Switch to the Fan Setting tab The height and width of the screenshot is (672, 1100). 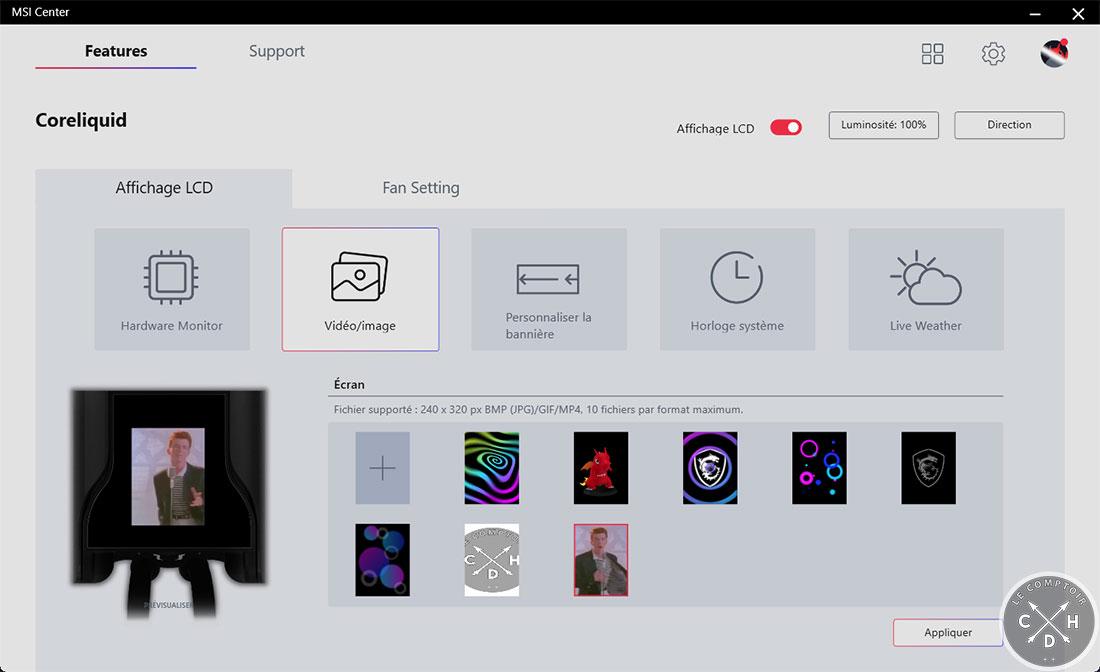[421, 188]
